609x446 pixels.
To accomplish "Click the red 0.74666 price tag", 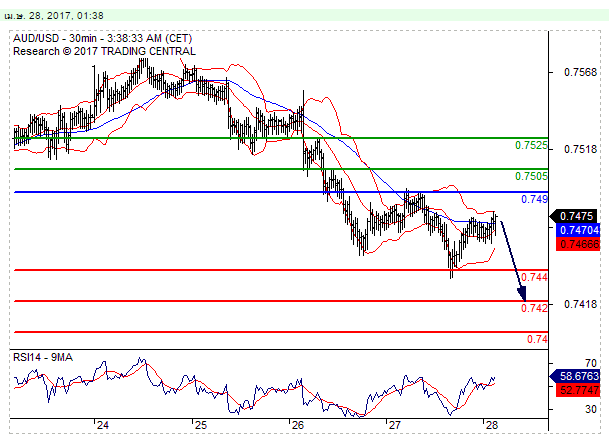I will [x=578, y=244].
